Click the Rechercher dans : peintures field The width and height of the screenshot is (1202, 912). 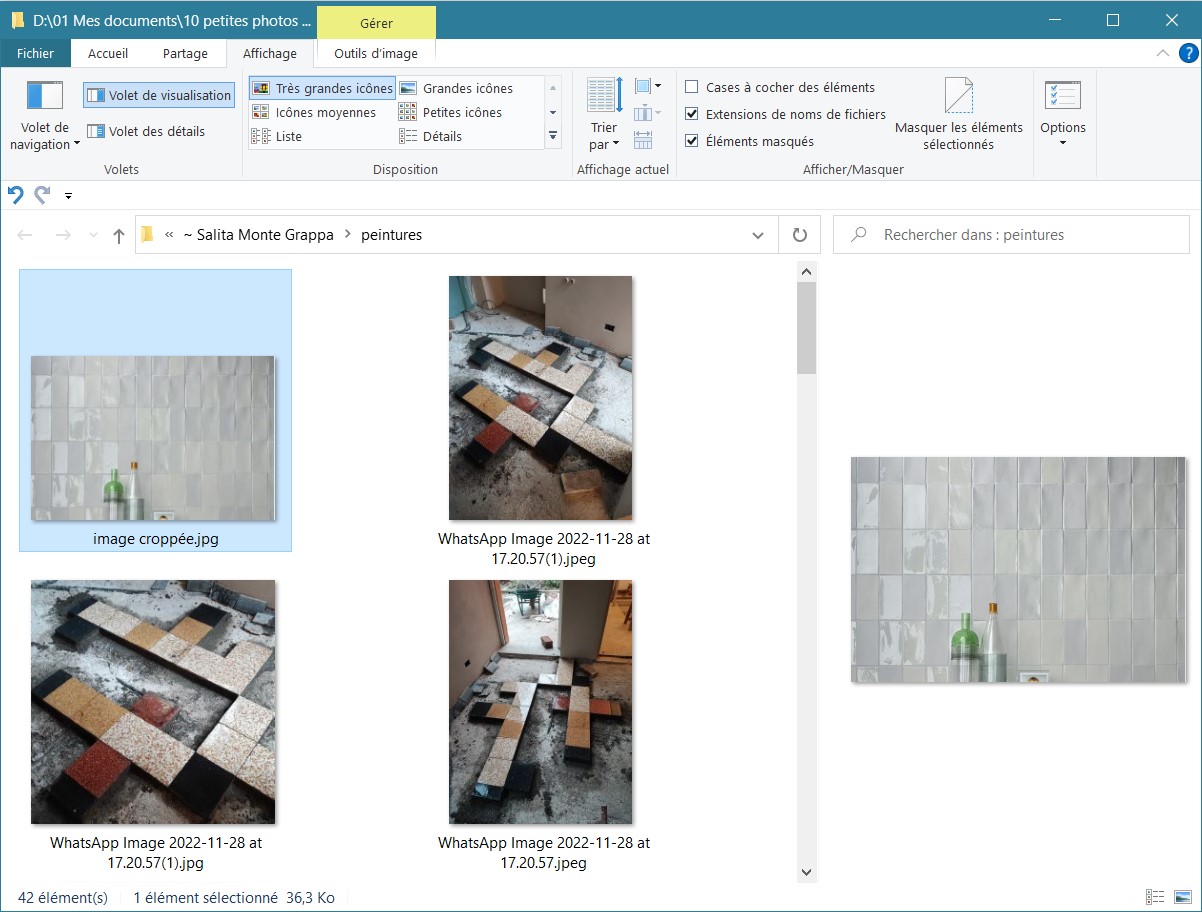[1011, 235]
